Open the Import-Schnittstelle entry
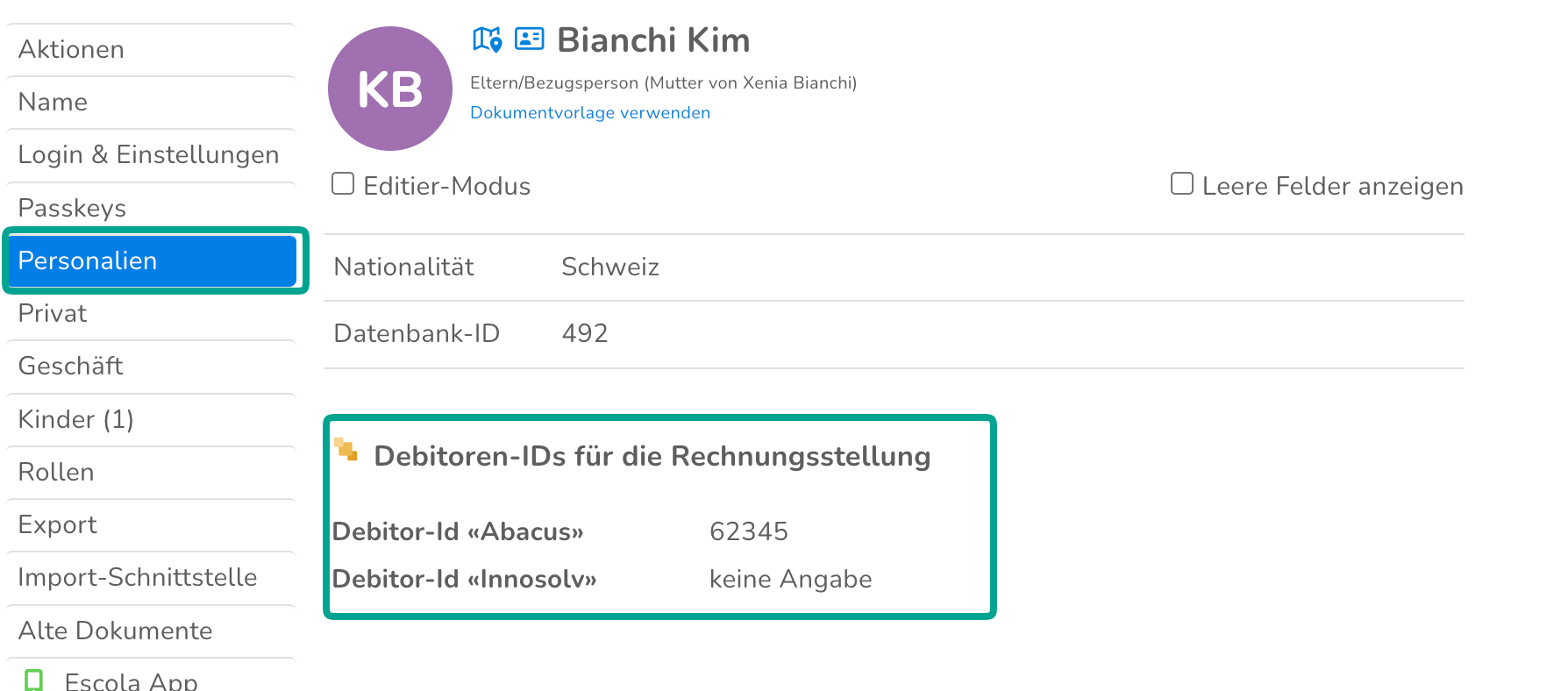Image resolution: width=1568 pixels, height=691 pixels. pos(151,578)
